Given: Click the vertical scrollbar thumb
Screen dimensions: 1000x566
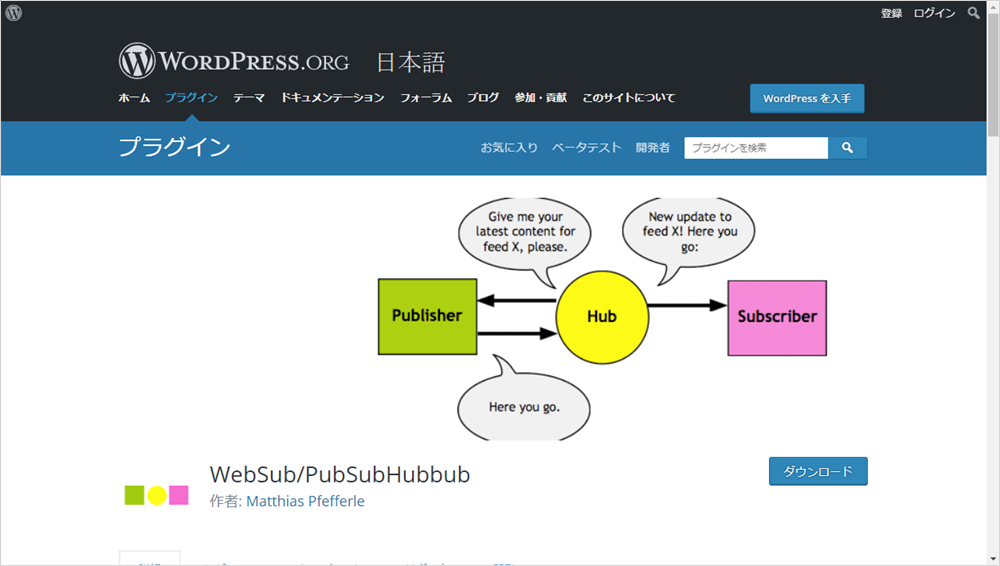Looking at the screenshot, I should tap(992, 73).
